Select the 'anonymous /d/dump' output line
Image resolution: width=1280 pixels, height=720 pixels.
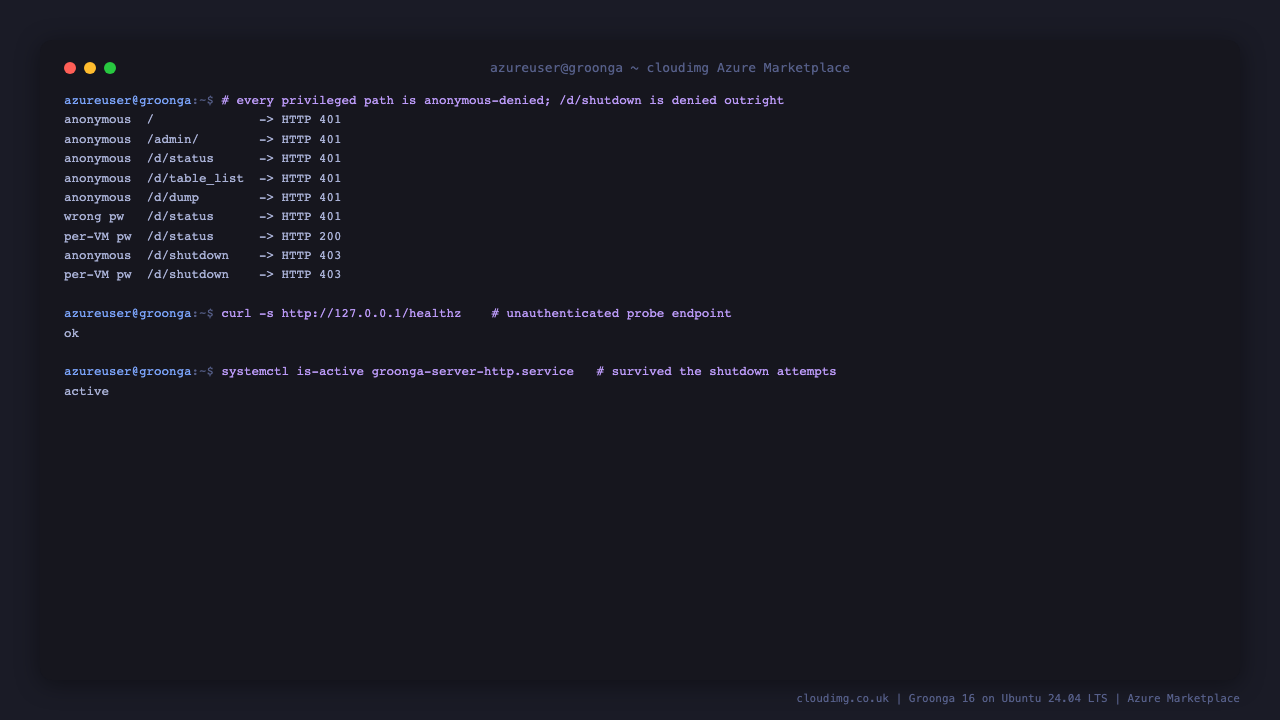coord(203,198)
